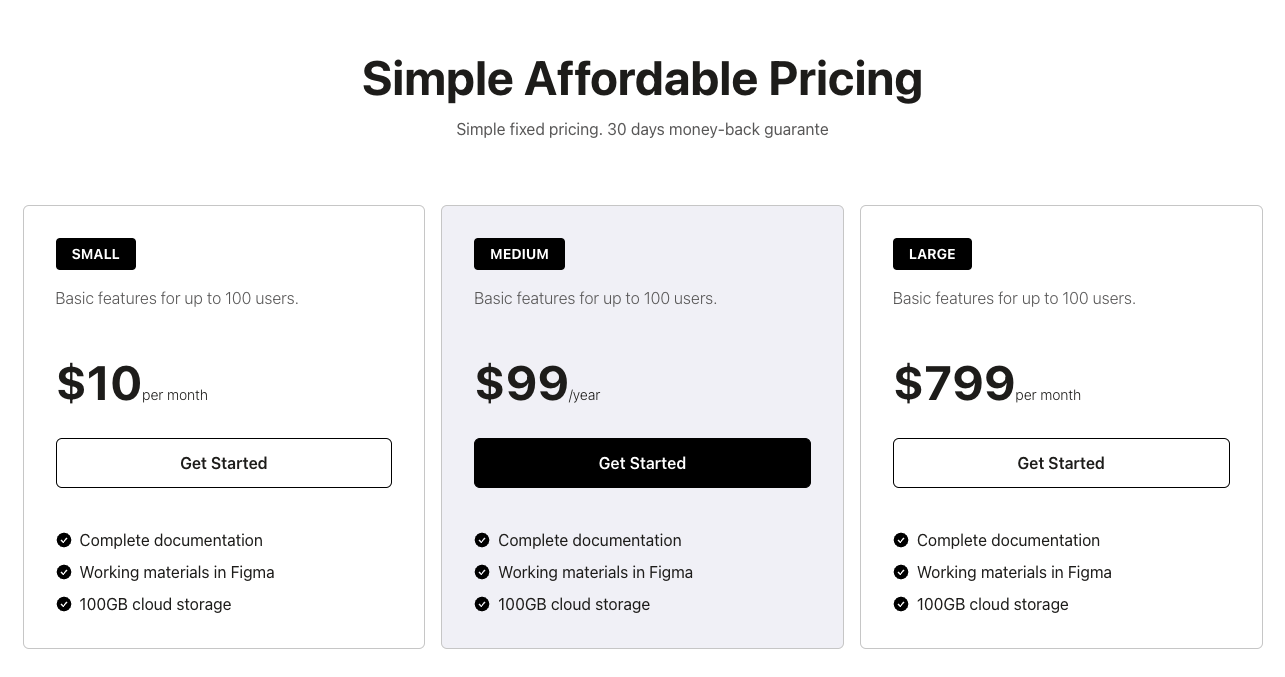Click the $10 per month price

(132, 384)
